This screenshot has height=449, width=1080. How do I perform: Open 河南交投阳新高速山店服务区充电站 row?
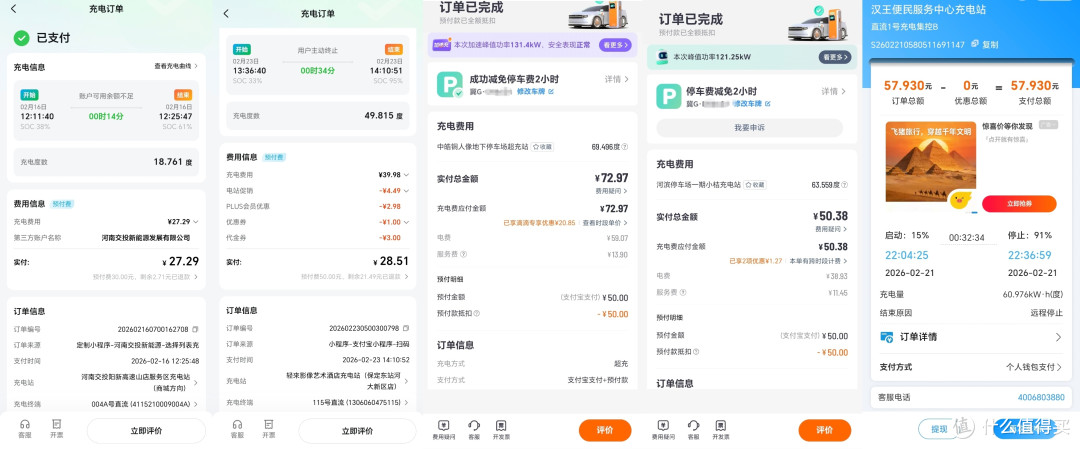pos(106,382)
